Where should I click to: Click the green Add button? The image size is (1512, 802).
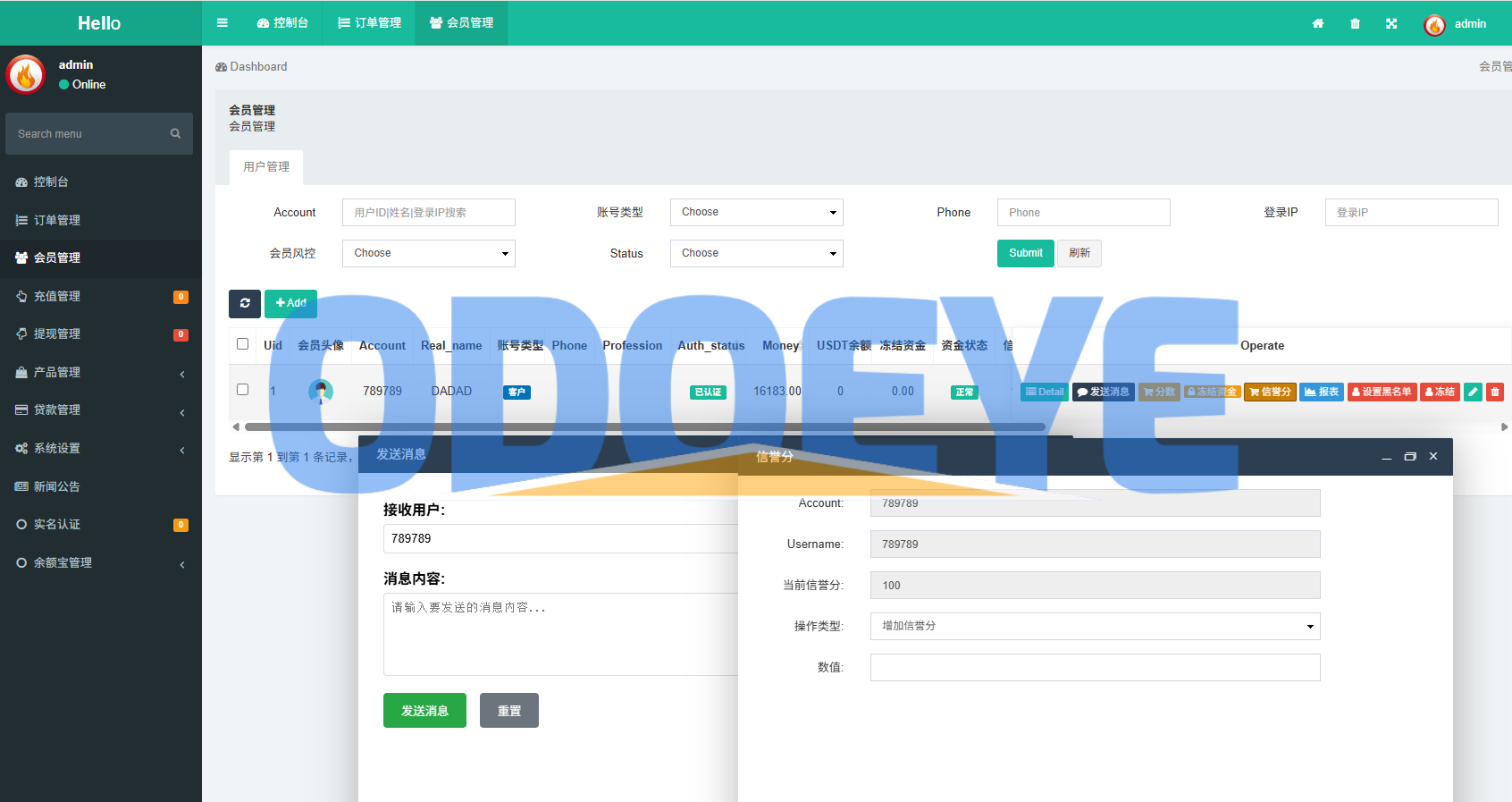click(290, 304)
